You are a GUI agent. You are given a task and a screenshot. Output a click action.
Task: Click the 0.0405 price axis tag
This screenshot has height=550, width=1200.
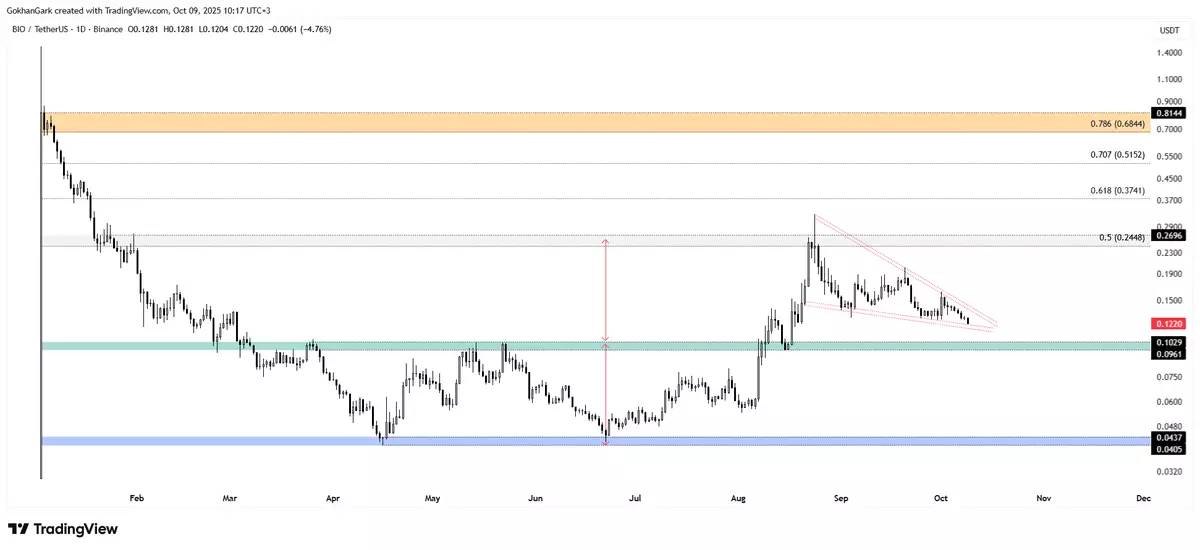pos(1171,450)
